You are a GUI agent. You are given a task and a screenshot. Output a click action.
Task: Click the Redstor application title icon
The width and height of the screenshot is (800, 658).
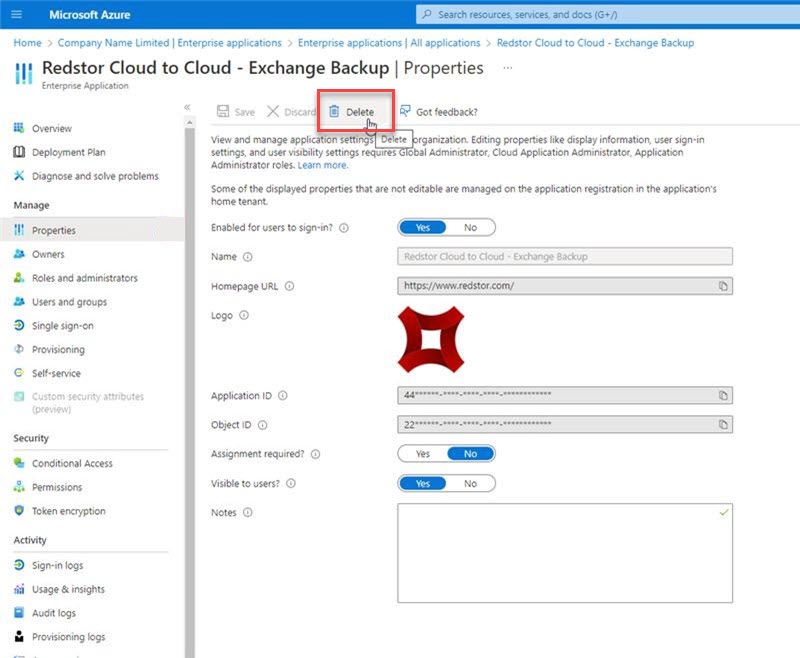23,73
